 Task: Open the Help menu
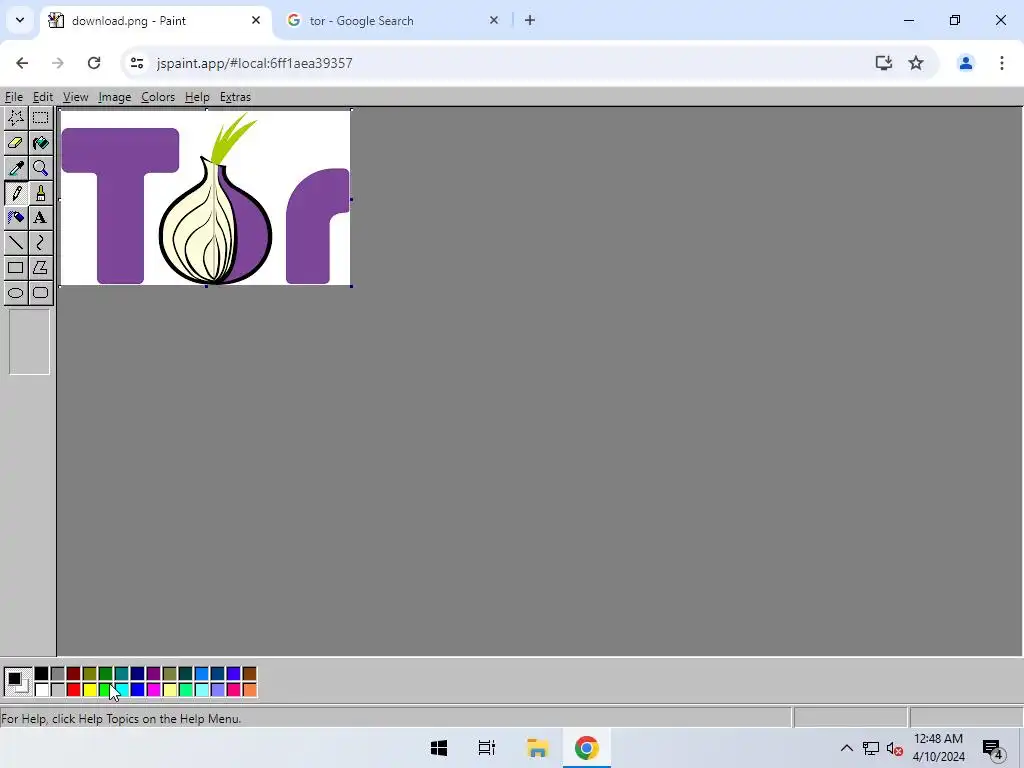(x=197, y=97)
